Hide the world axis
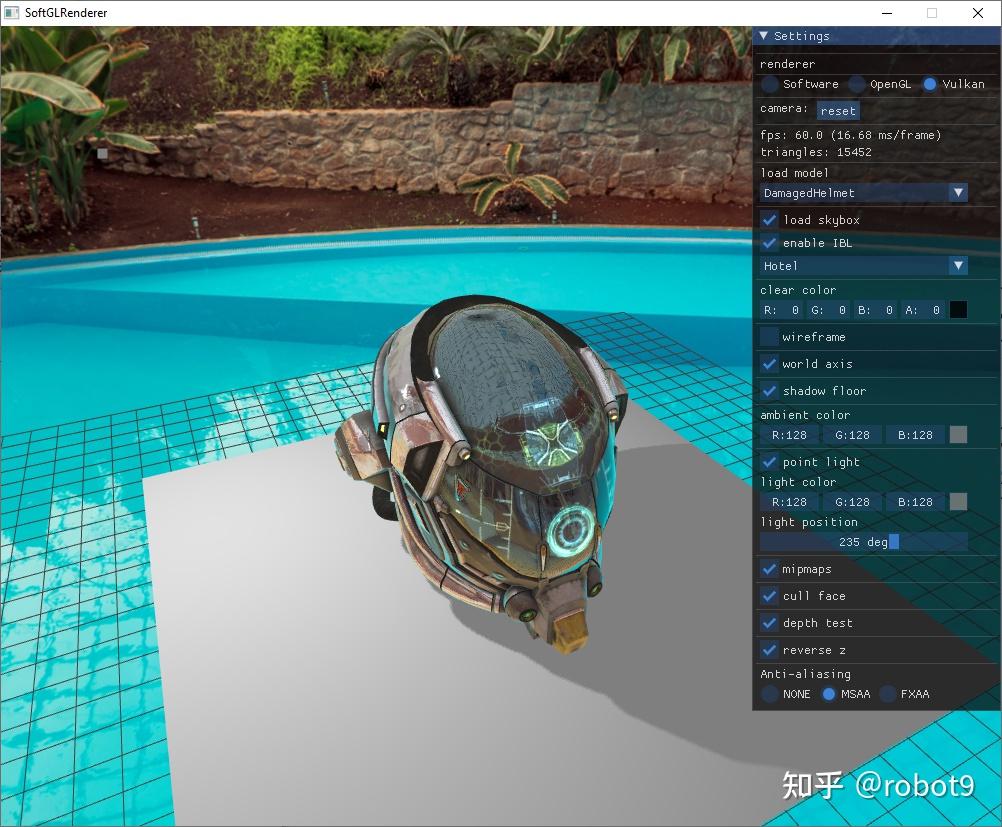1002x827 pixels. tap(768, 364)
